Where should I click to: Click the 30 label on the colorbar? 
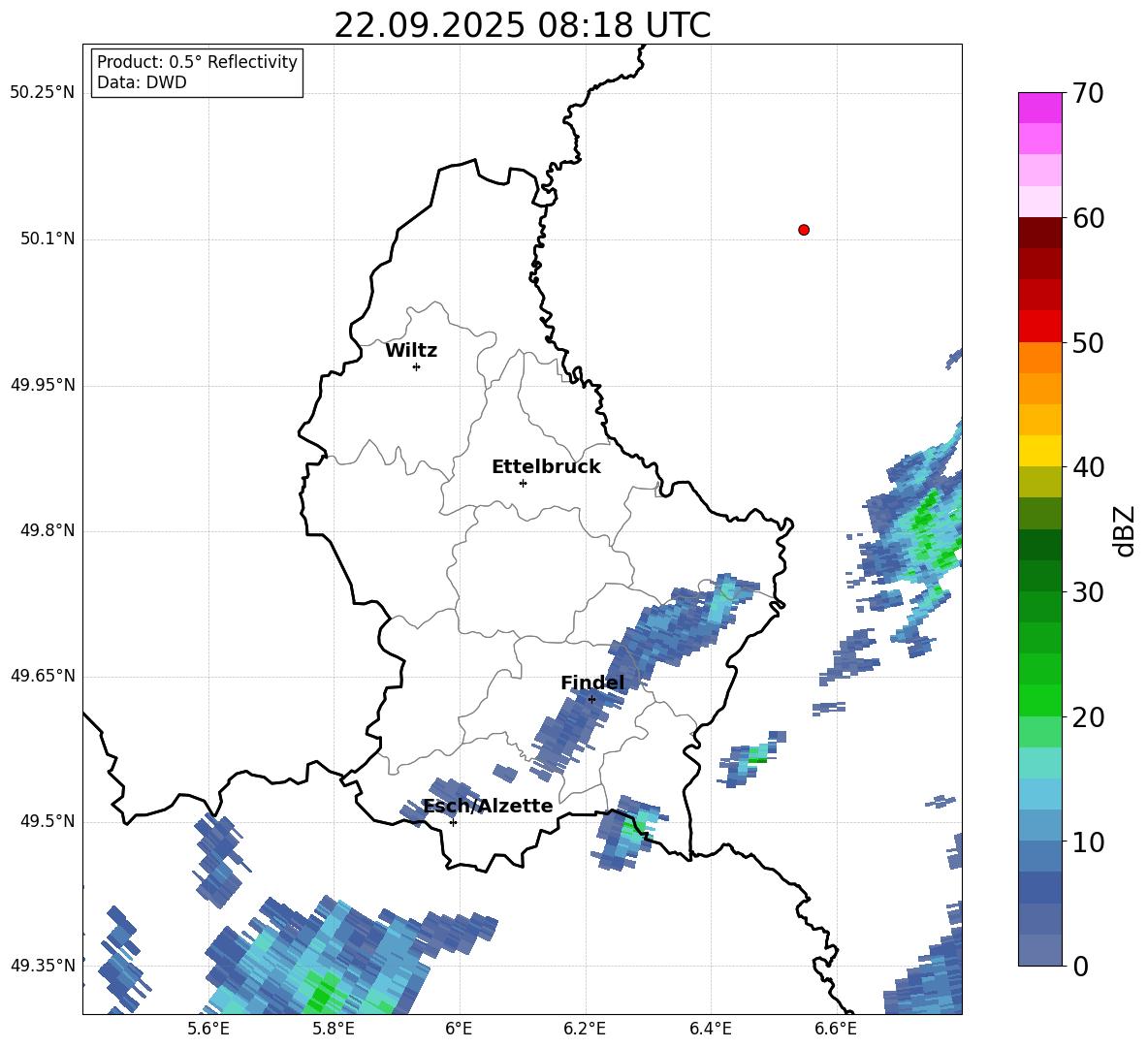(x=1087, y=592)
